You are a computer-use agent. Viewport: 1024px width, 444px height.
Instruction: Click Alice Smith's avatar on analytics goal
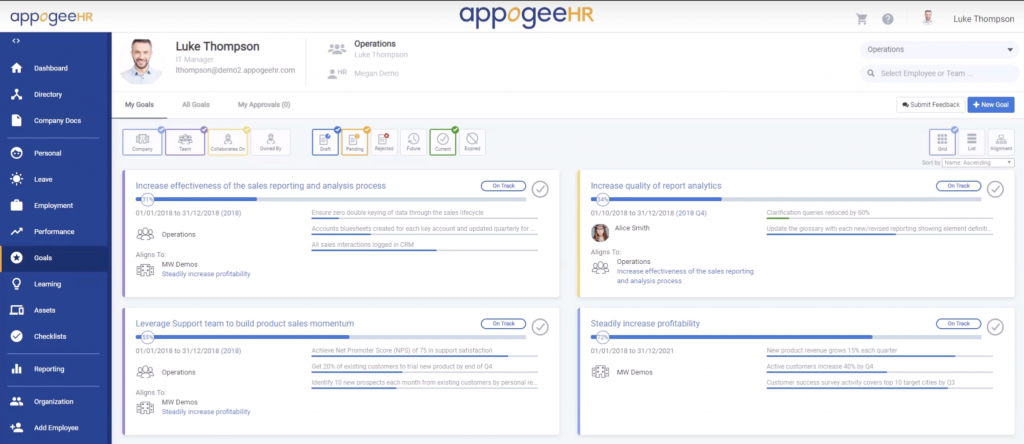pyautogui.click(x=600, y=232)
